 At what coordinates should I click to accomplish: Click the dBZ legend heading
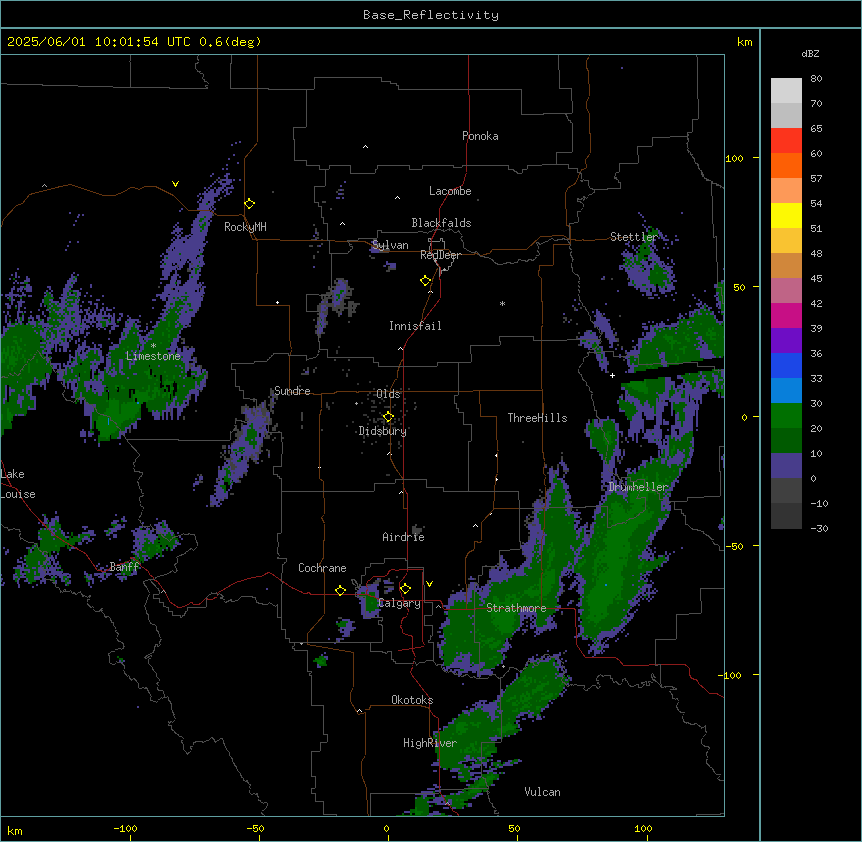(810, 53)
